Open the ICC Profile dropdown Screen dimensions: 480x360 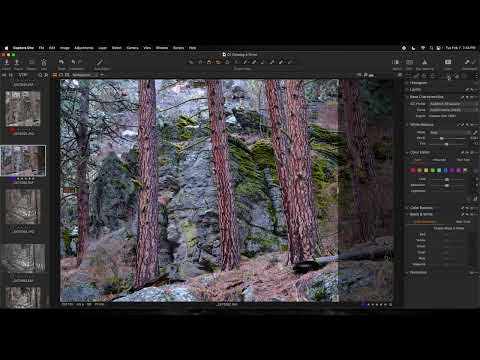point(453,104)
